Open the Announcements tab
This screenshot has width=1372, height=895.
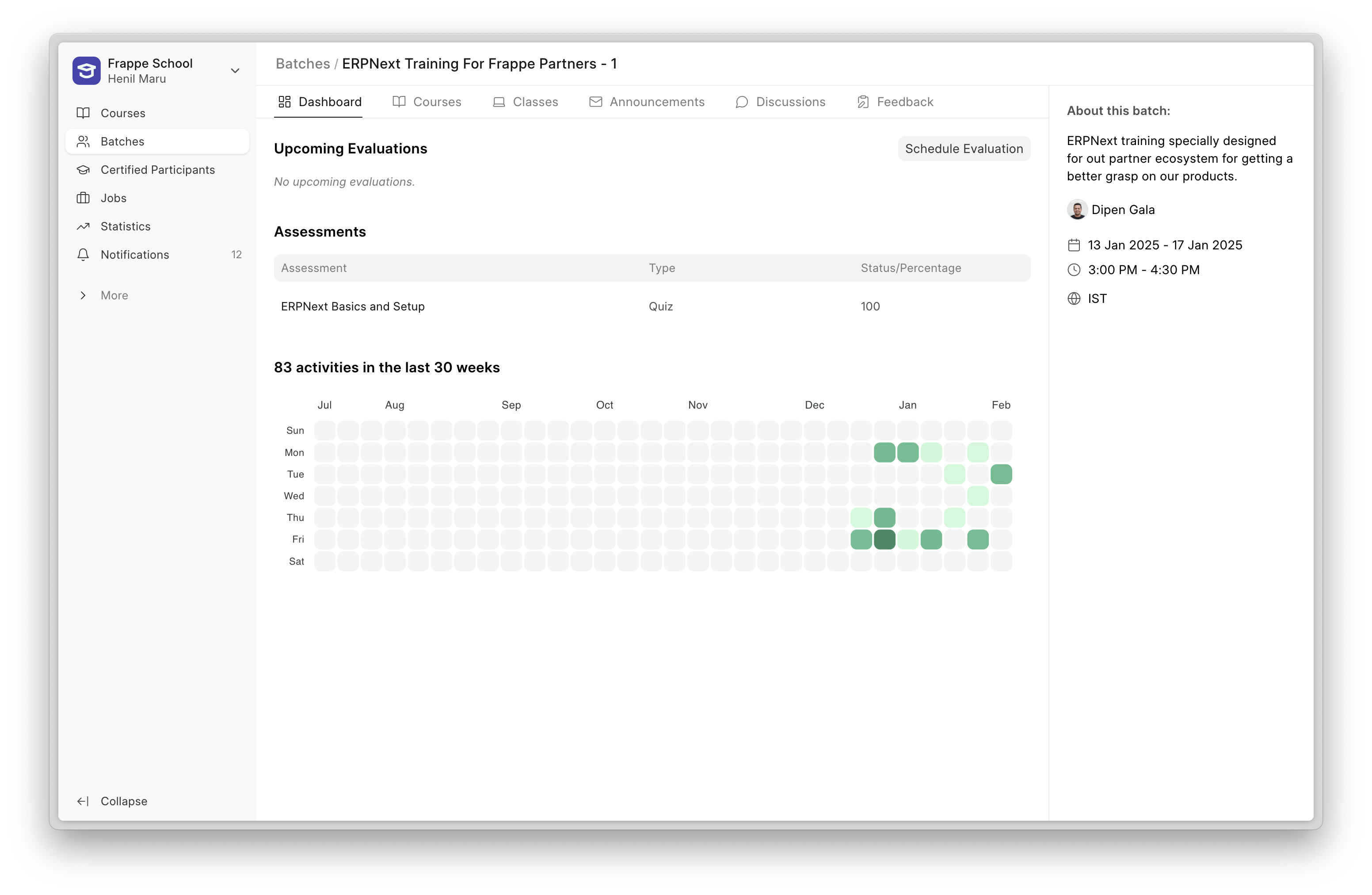(x=647, y=102)
